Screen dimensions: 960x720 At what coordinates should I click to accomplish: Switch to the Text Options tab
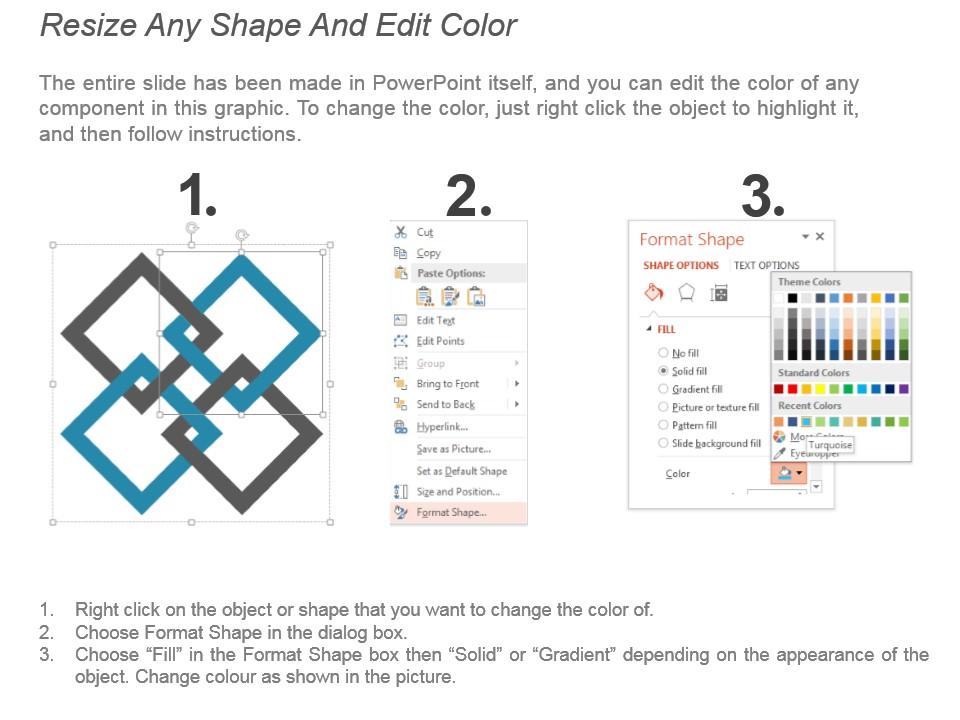(x=766, y=265)
